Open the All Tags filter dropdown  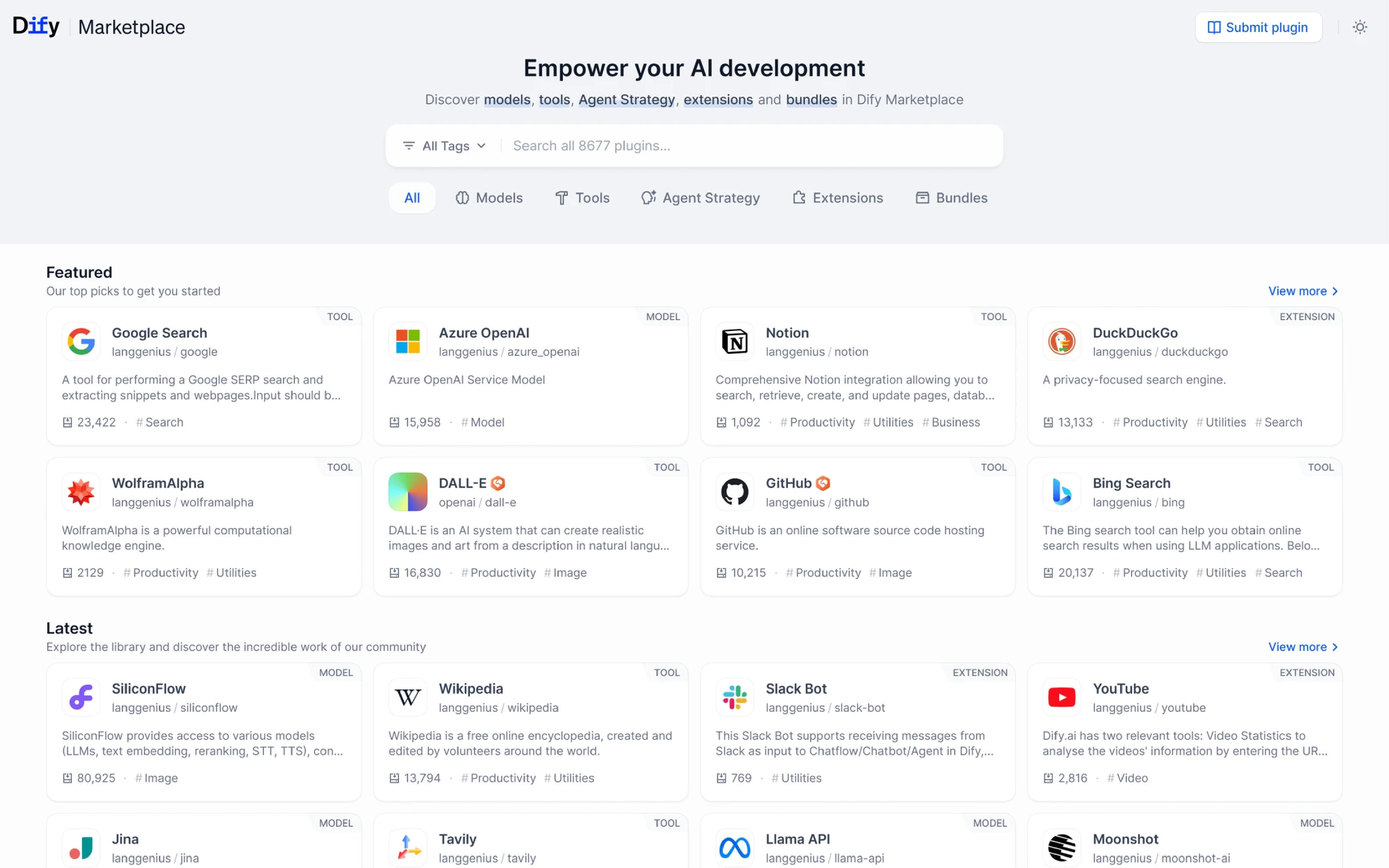[445, 146]
